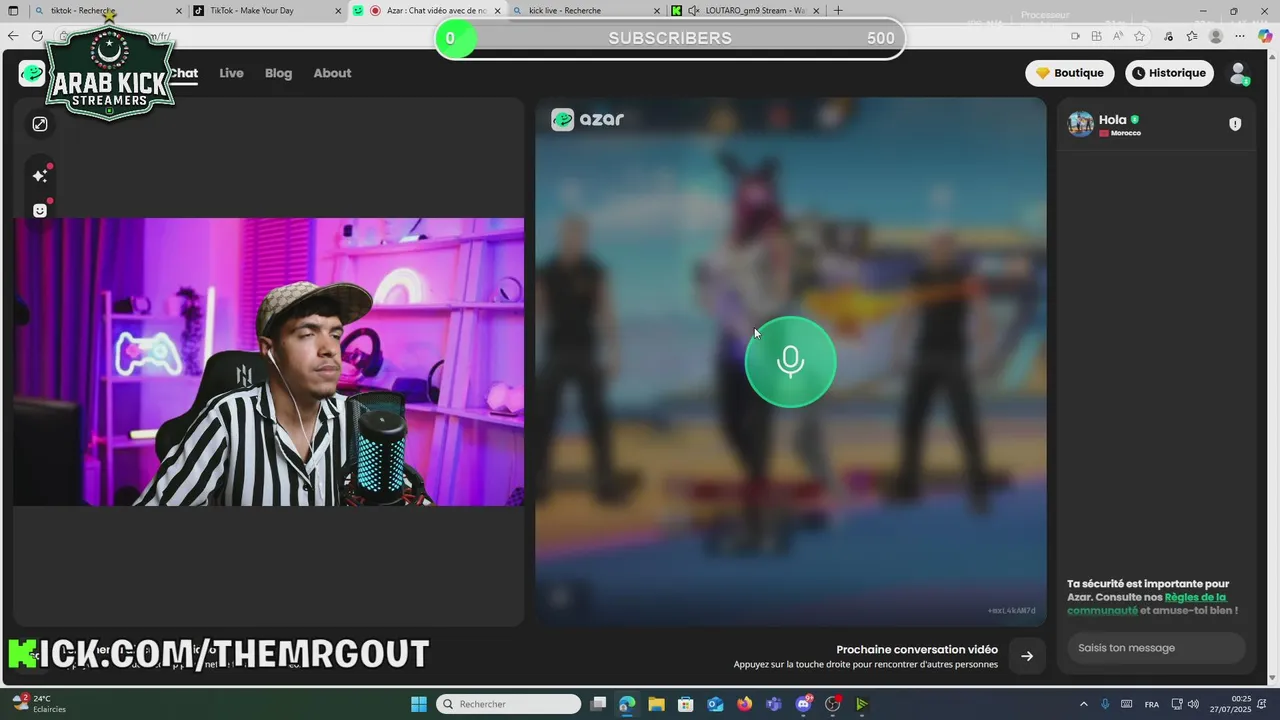Click Hola's profile avatar
Viewport: 1280px width, 720px height.
coord(1080,124)
